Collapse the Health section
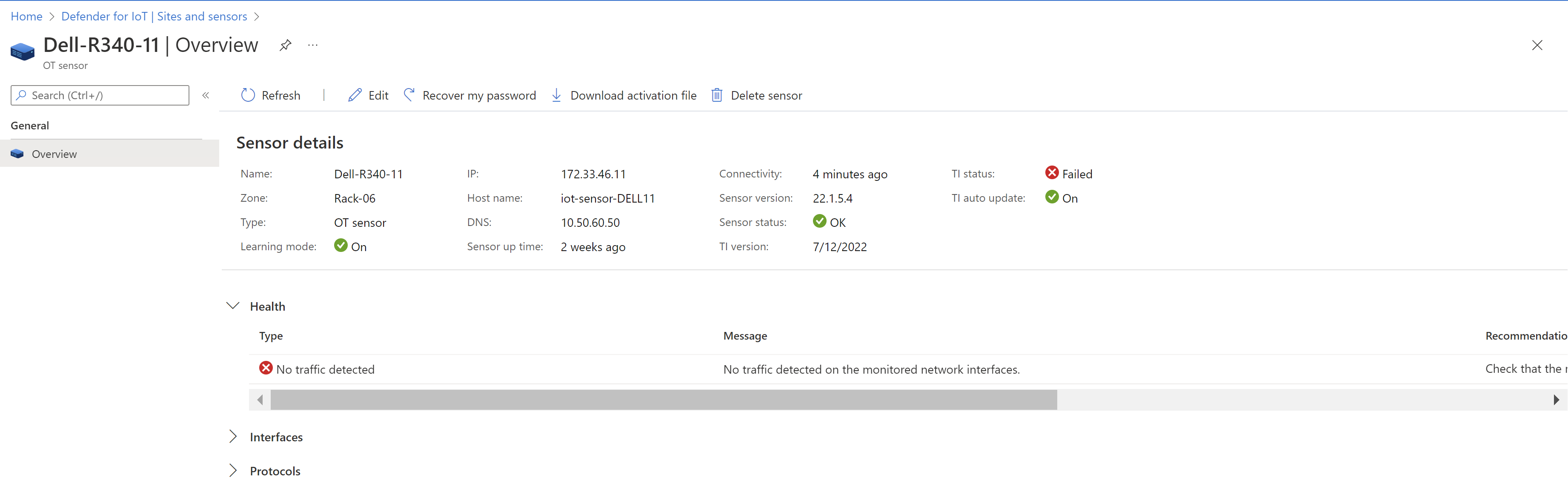The height and width of the screenshot is (486, 1568). click(x=233, y=306)
